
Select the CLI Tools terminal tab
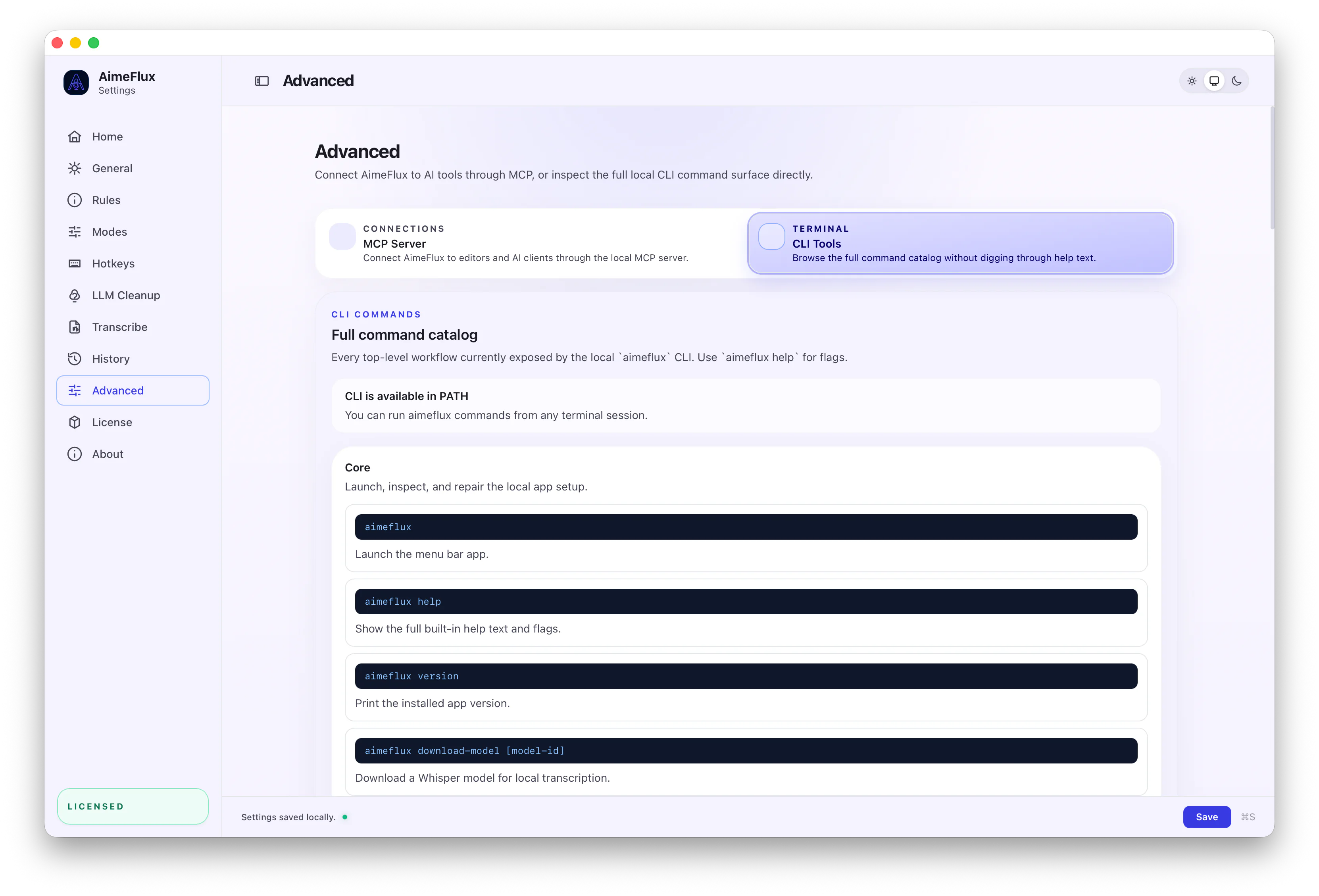point(960,243)
